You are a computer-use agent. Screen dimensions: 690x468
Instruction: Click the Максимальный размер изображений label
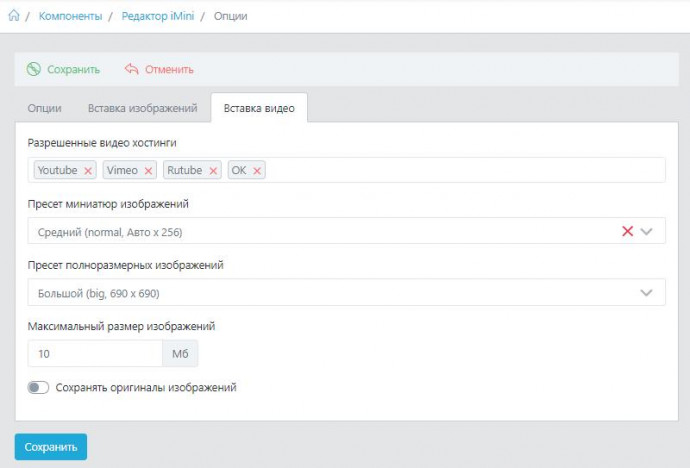coord(121,326)
